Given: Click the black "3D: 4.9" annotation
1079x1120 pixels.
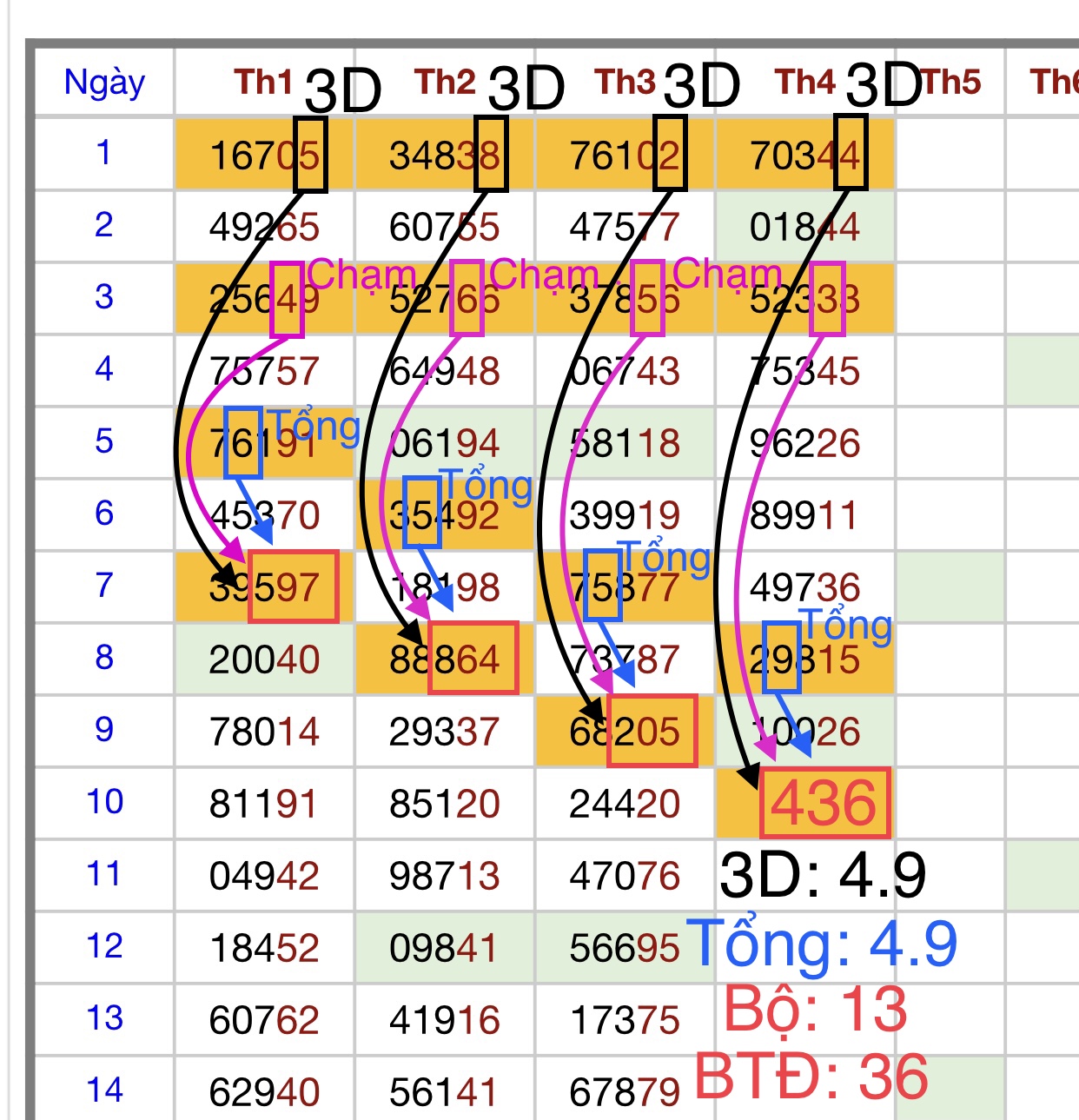Looking at the screenshot, I should point(823,875).
